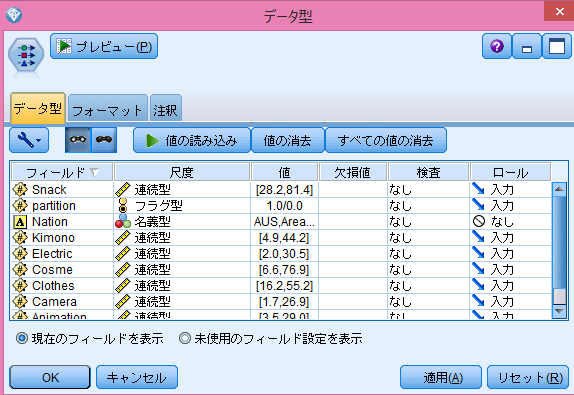The height and width of the screenshot is (395, 574).
Task: Click the Cosme field number icon
Action: pos(20,269)
